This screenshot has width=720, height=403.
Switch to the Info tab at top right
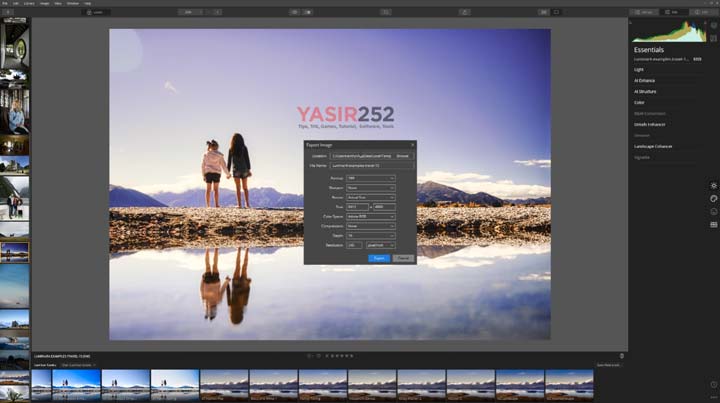(x=702, y=12)
